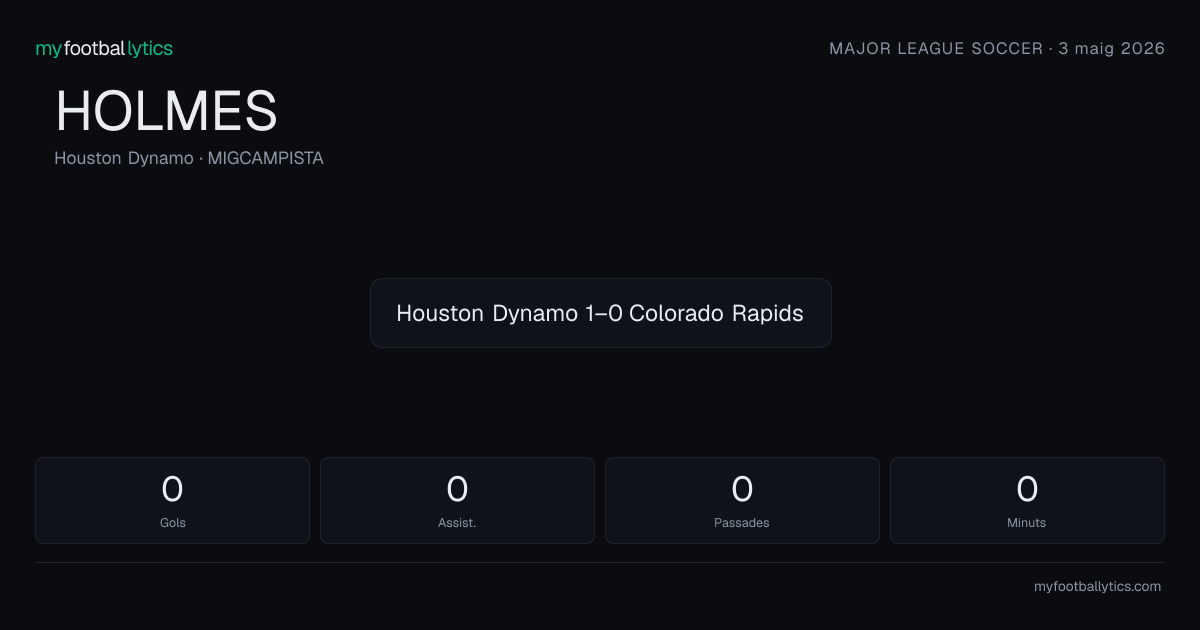1200x630 pixels.
Task: Select the Assist. stat card
Action: 457,500
